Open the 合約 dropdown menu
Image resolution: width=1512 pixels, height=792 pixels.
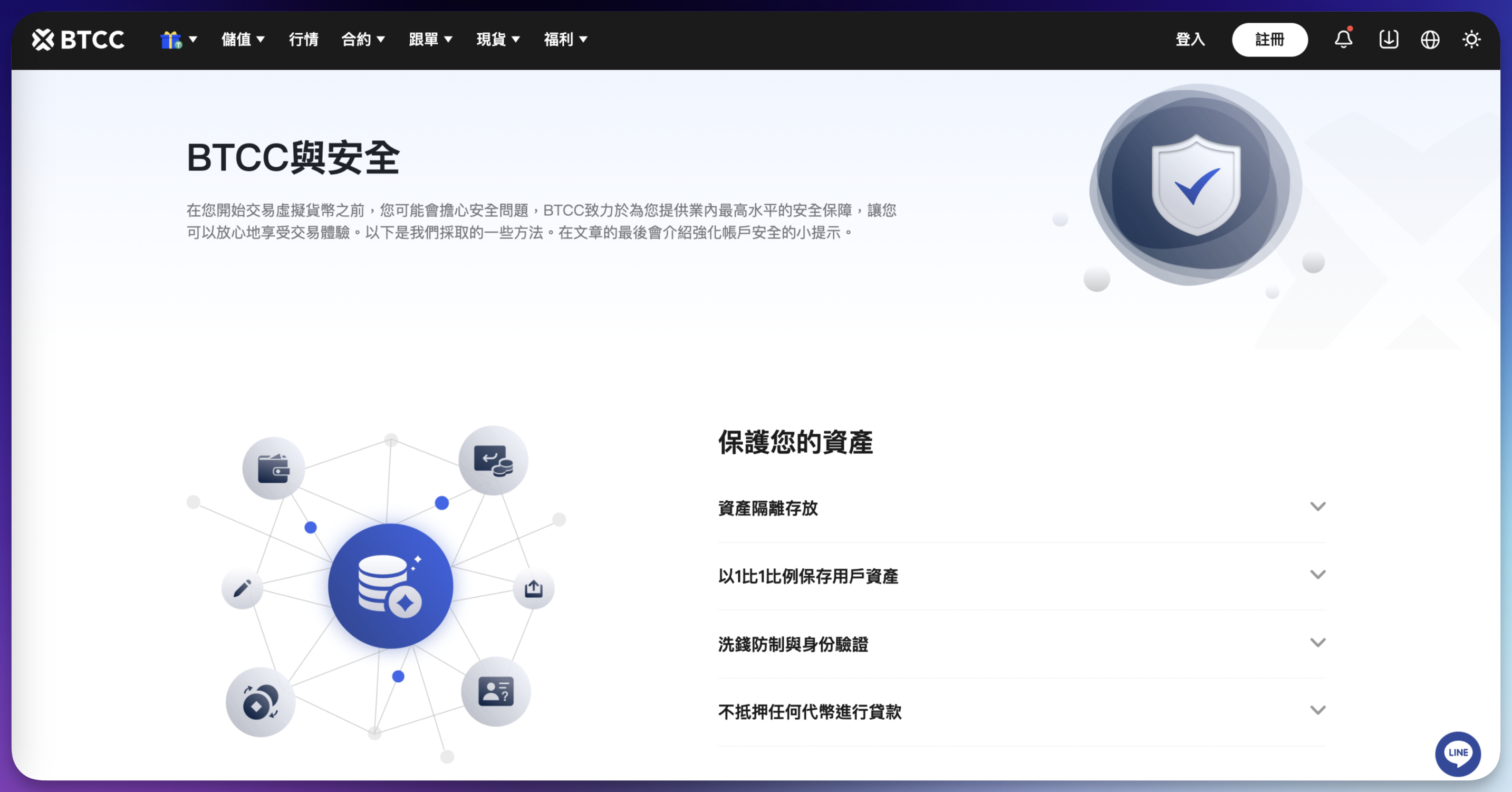click(x=363, y=40)
